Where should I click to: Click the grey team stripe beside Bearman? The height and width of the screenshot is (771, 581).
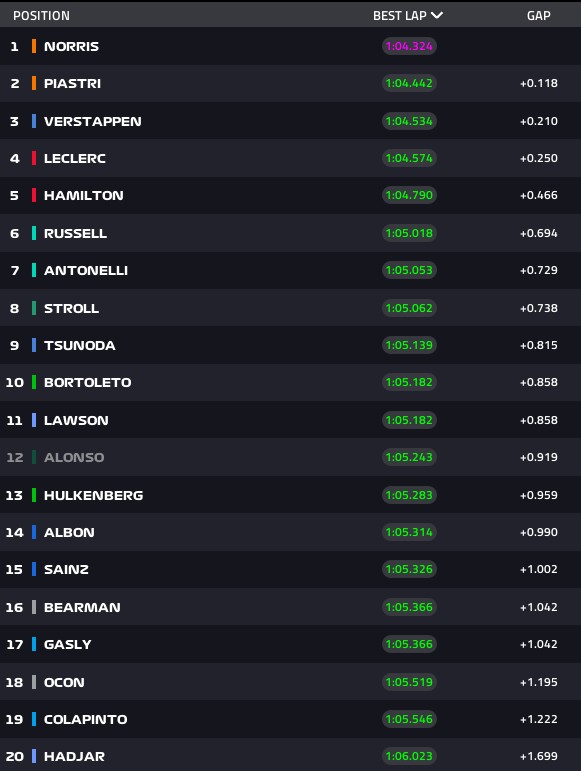[34, 607]
